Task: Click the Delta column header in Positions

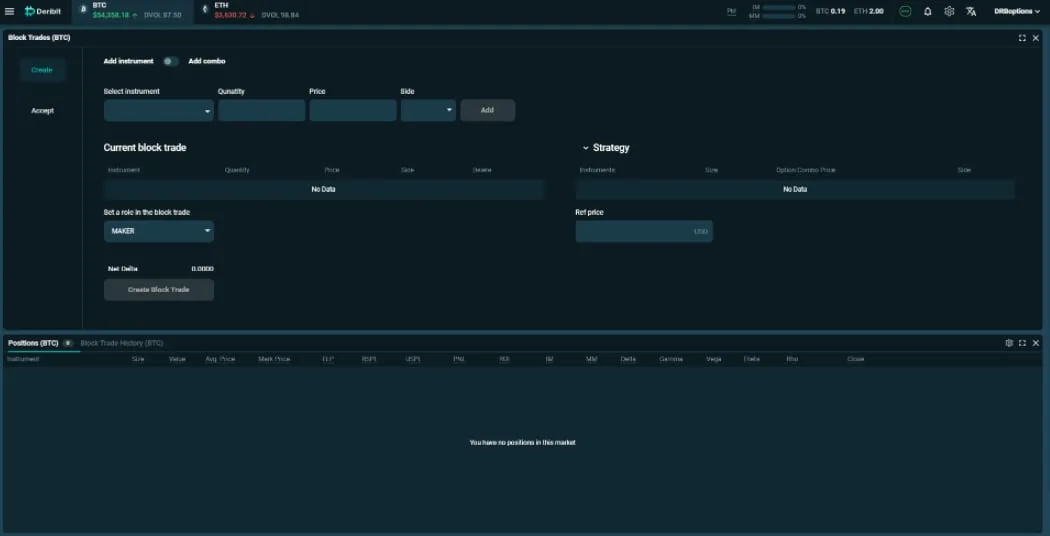Action: [x=628, y=360]
